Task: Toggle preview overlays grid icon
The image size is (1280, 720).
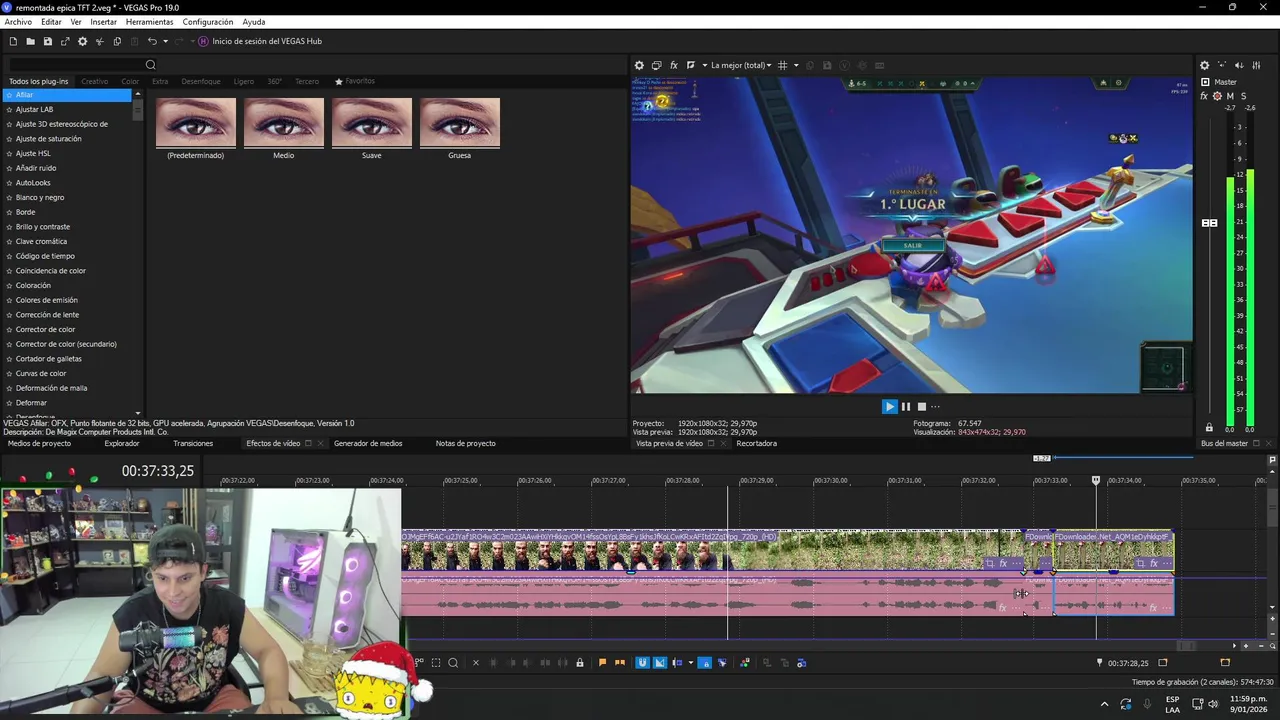Action: pyautogui.click(x=782, y=65)
